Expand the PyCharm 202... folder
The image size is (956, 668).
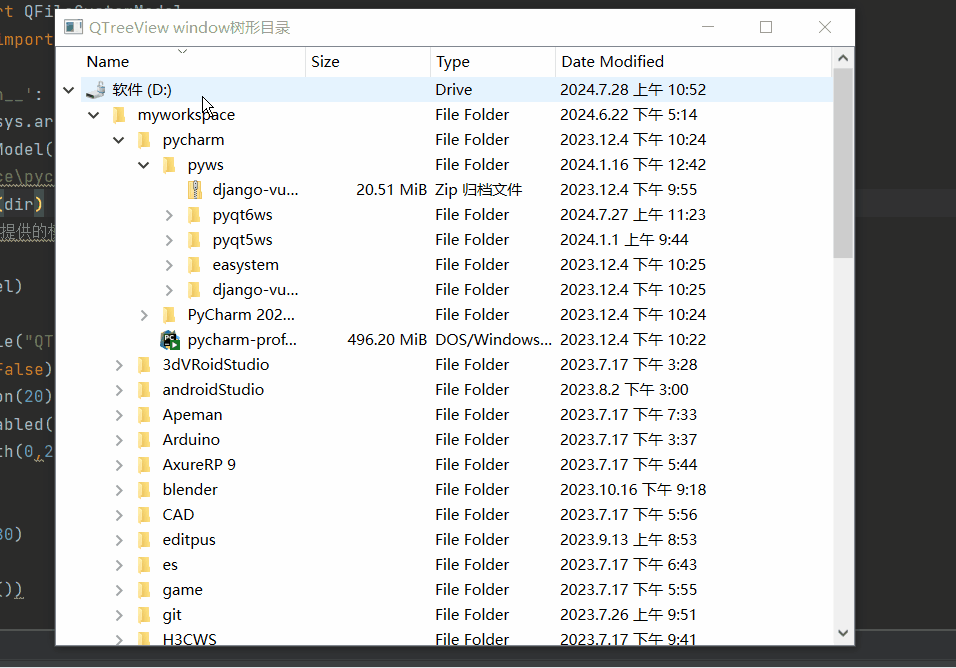point(144,315)
